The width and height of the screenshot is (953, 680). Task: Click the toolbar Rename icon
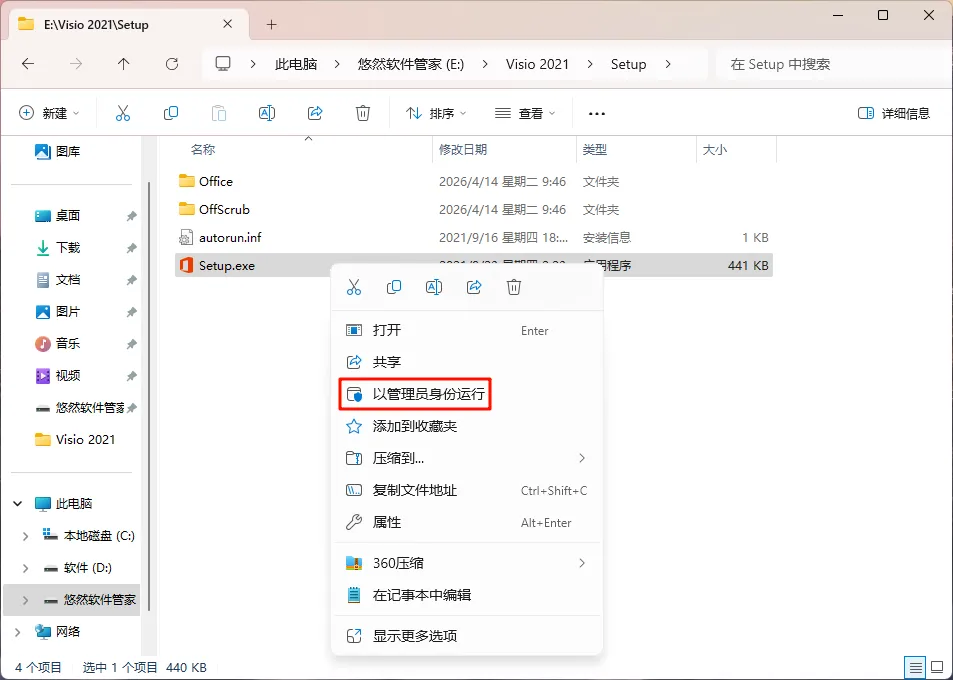(267, 113)
